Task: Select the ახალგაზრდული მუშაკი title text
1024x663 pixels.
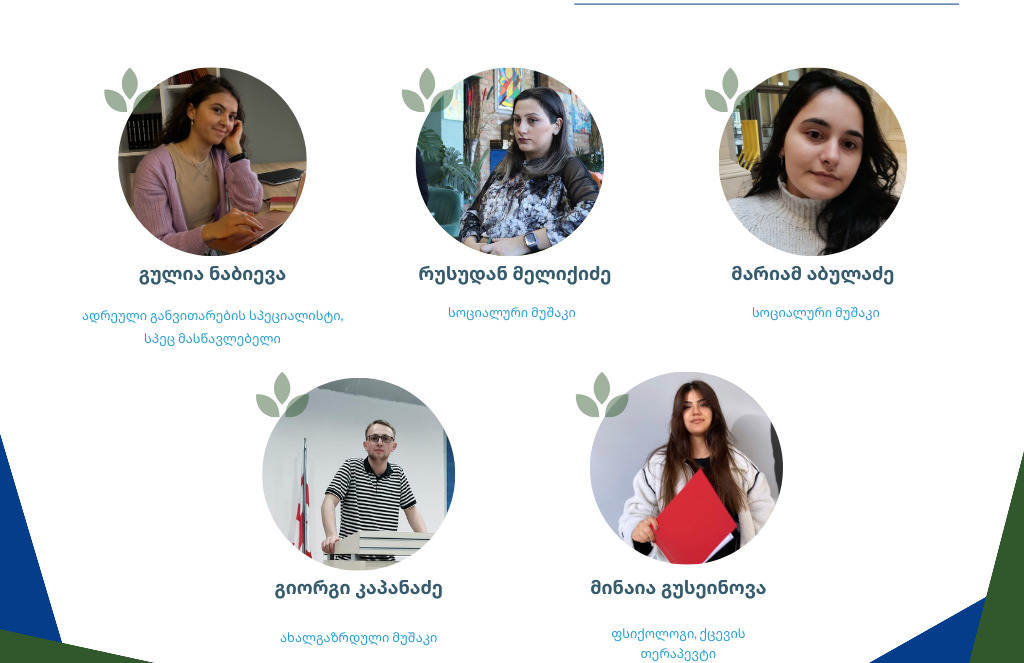Action: [359, 638]
